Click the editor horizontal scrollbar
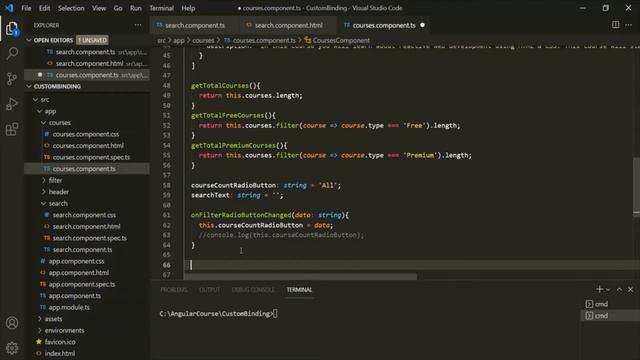This screenshot has height=360, width=640. pyautogui.click(x=300, y=277)
